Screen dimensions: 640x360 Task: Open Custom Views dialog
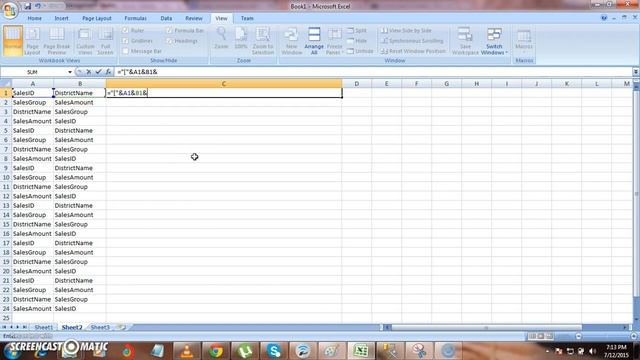pyautogui.click(x=85, y=40)
